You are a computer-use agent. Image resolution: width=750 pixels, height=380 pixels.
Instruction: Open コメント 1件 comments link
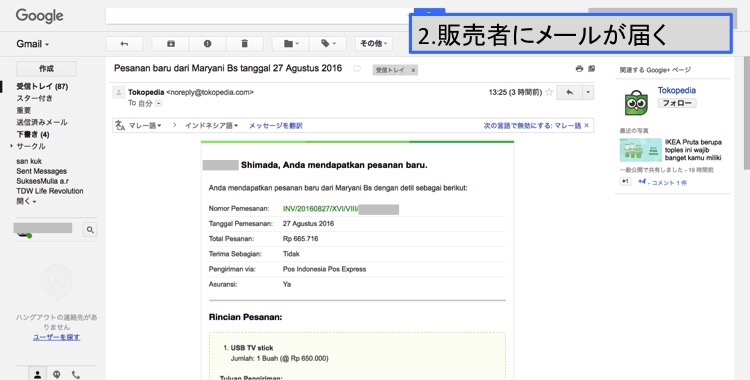pyautogui.click(x=669, y=182)
